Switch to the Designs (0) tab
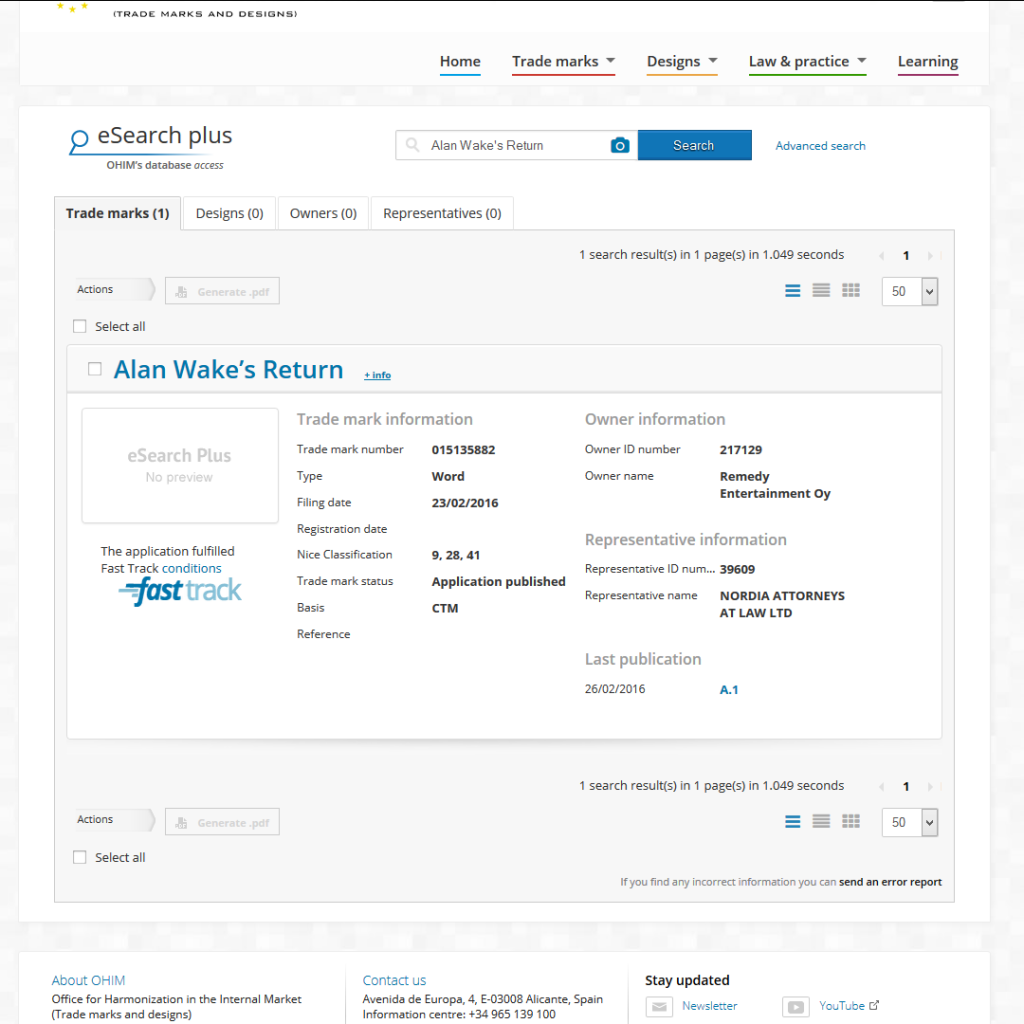Screen dimensions: 1024x1024 tap(229, 213)
